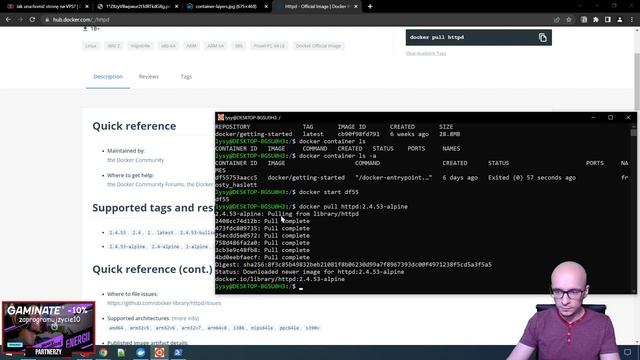Image resolution: width=640 pixels, height=360 pixels.
Task: Click 'docker start df55' terminal line
Action: pos(329,192)
